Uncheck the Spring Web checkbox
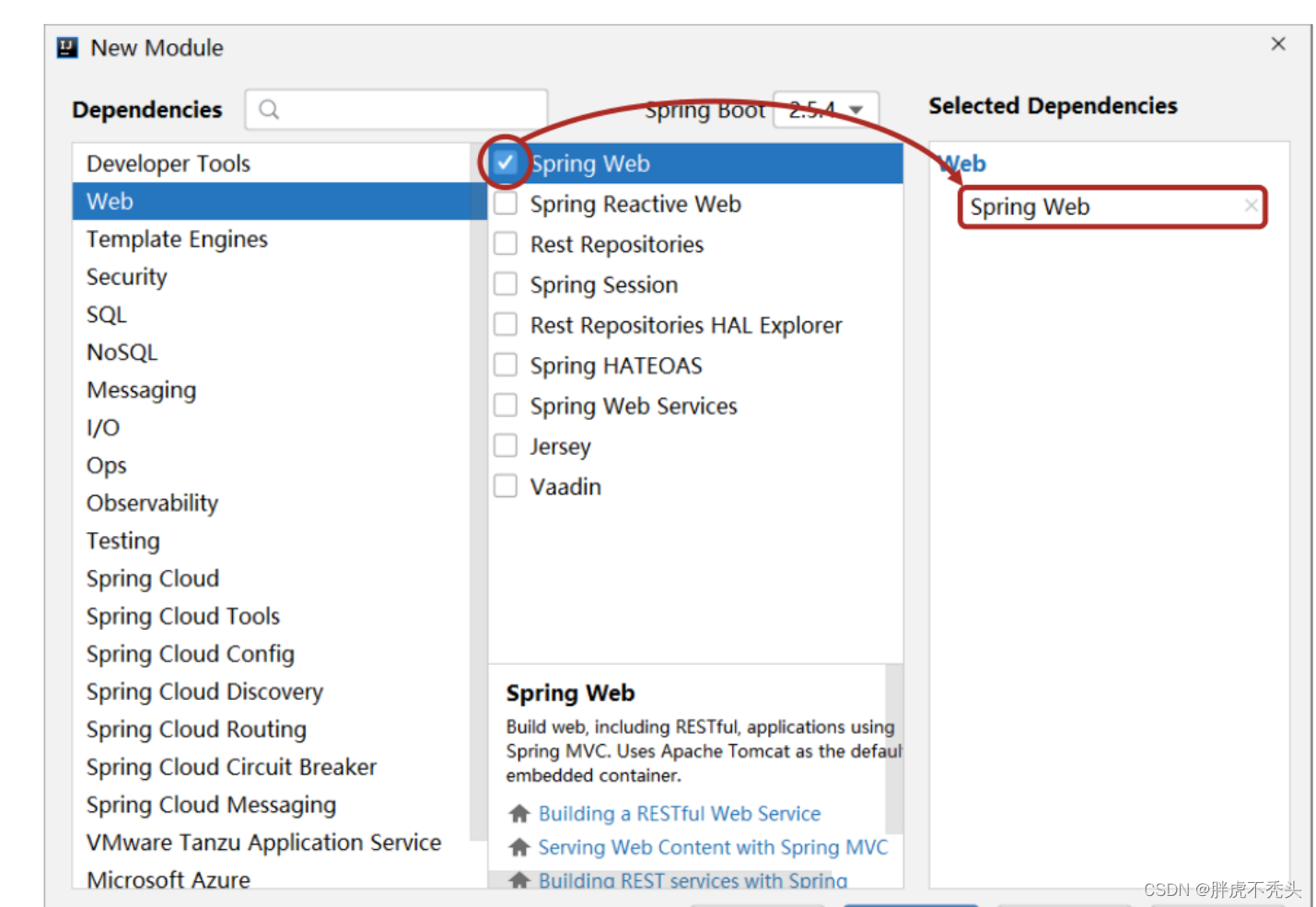Viewport: 1316px width, 907px height. pyautogui.click(x=505, y=163)
